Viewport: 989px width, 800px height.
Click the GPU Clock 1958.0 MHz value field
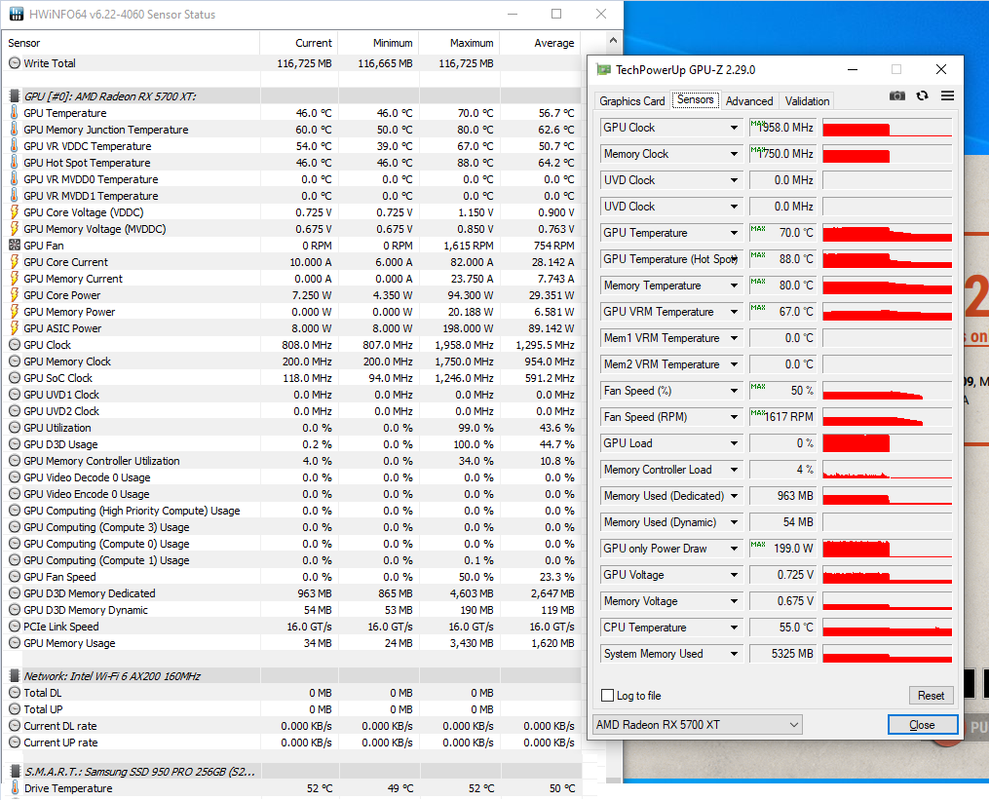pyautogui.click(x=783, y=127)
